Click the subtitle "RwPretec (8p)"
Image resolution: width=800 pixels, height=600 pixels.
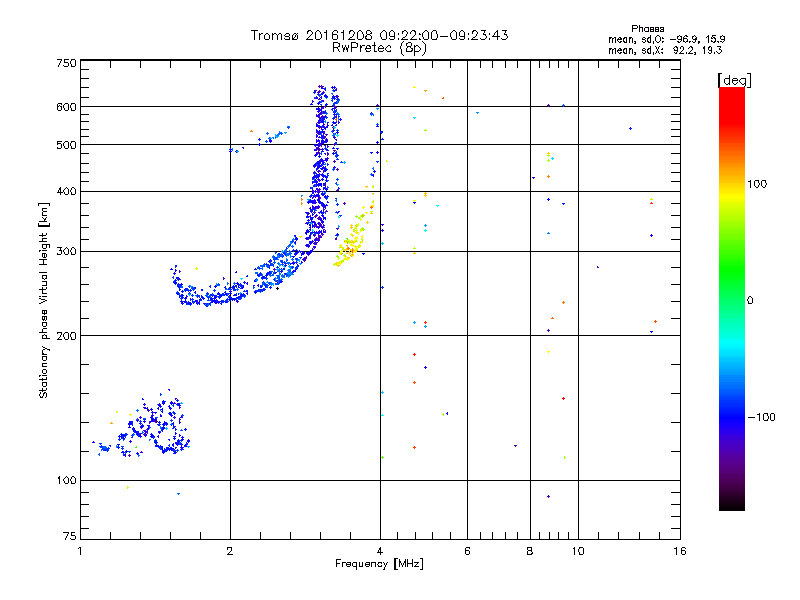(x=379, y=48)
